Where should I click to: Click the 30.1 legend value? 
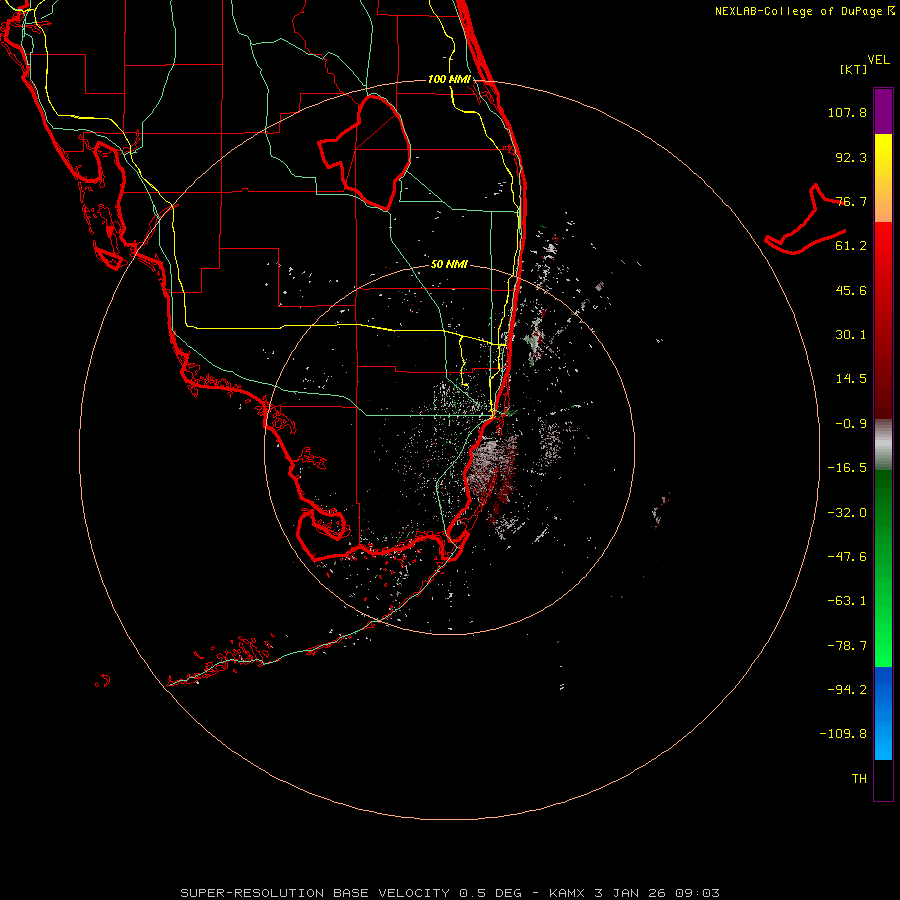click(x=851, y=335)
